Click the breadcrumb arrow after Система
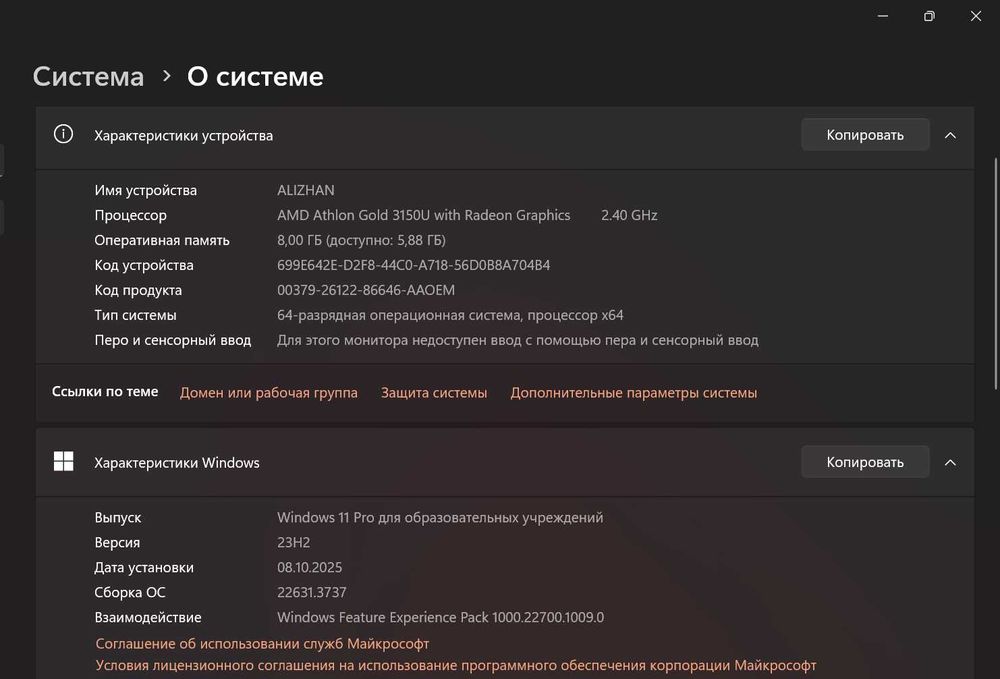Viewport: 1000px width, 679px height. click(167, 76)
